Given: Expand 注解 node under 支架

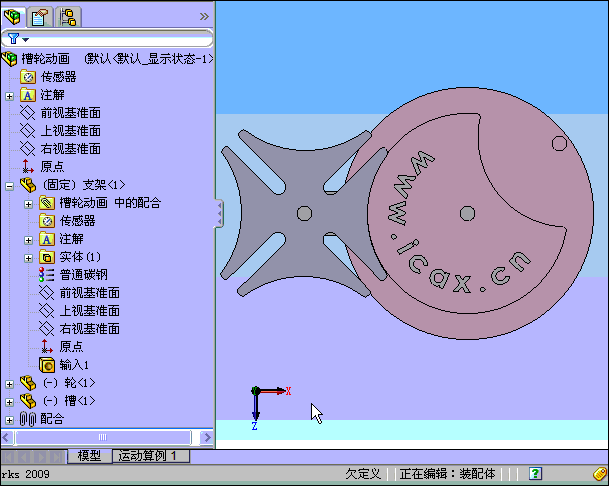Looking at the screenshot, I should (x=28, y=240).
